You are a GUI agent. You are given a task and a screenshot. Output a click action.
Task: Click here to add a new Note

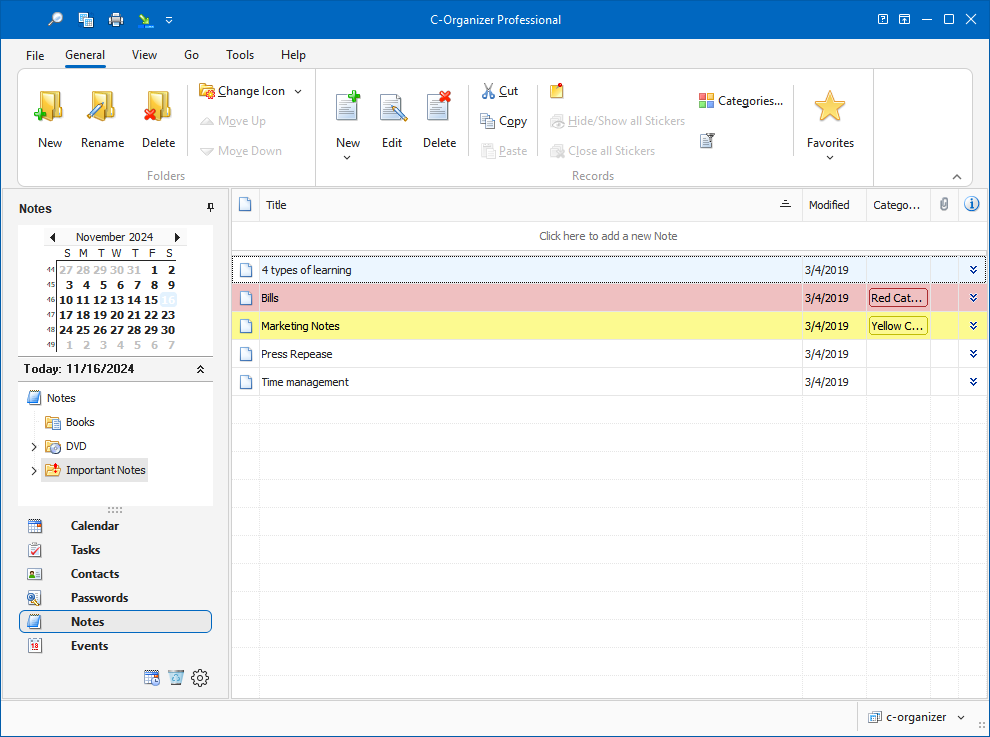click(x=609, y=236)
